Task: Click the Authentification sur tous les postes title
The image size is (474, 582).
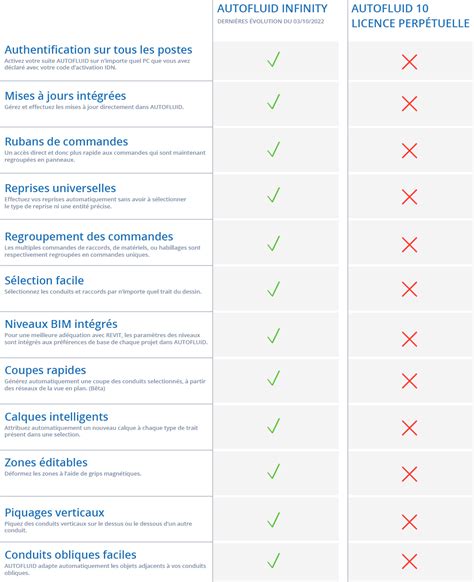Action: tap(98, 50)
